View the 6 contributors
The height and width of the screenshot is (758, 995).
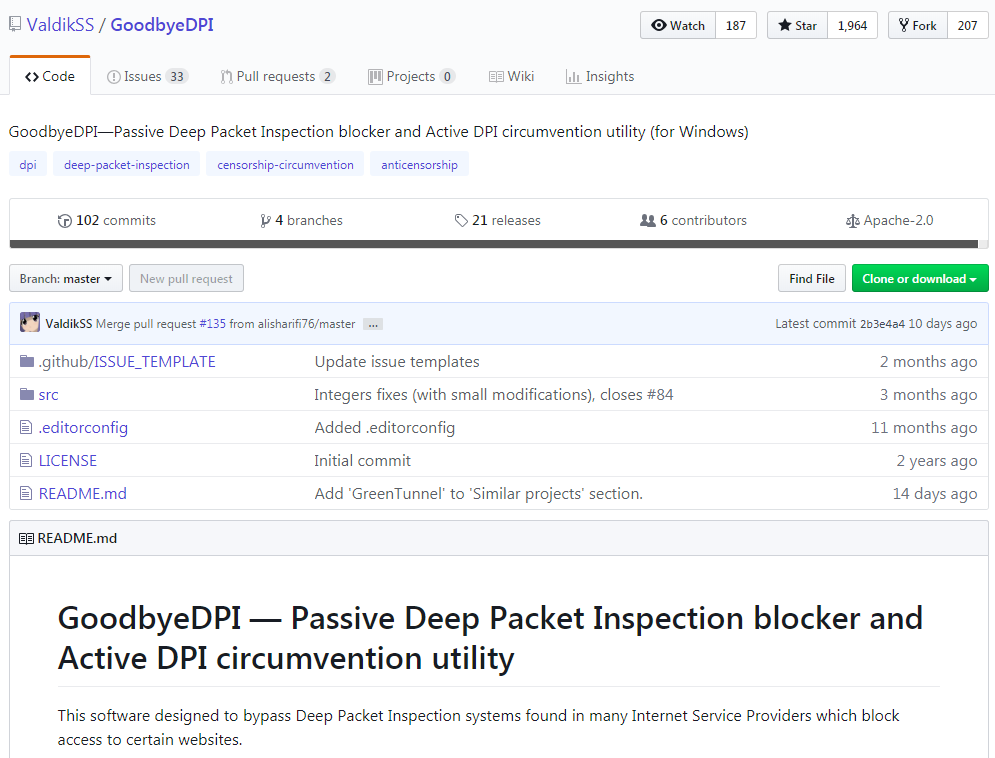point(692,220)
